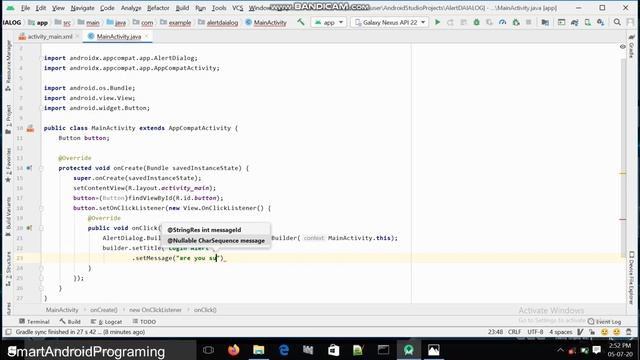This screenshot has width=640, height=360.
Task: Click the new OnClickListener breadcrumb
Action: coord(155,310)
